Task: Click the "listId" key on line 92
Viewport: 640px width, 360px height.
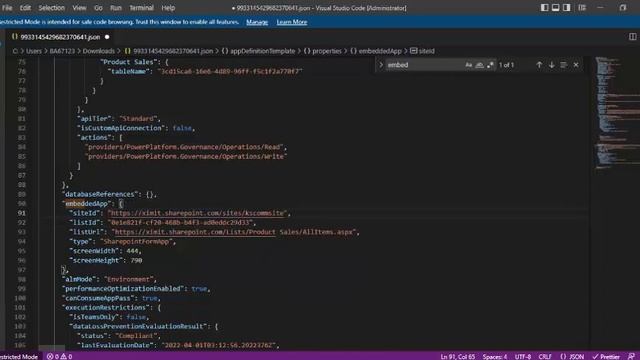Action: (x=86, y=222)
